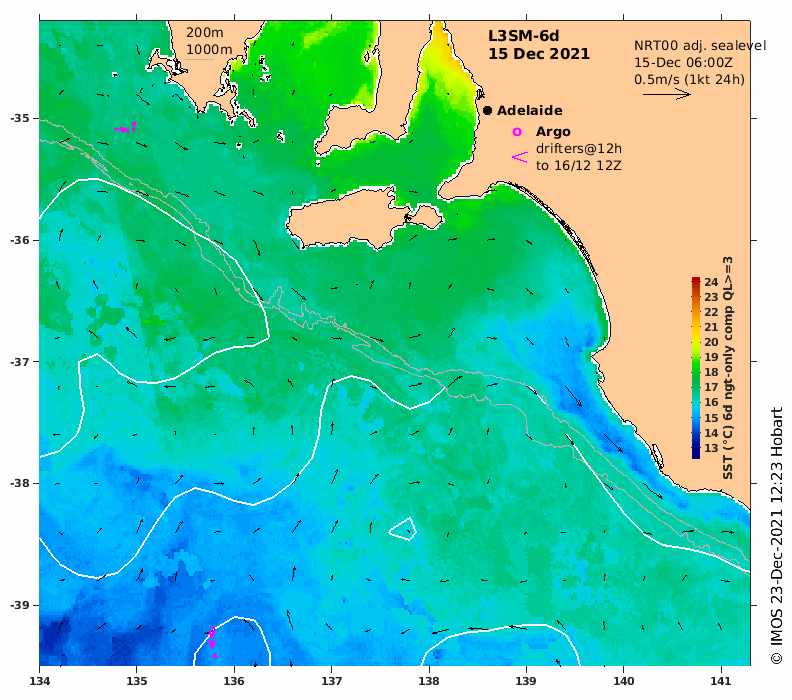Click the IMOS copyright timestamp text

click(777, 536)
